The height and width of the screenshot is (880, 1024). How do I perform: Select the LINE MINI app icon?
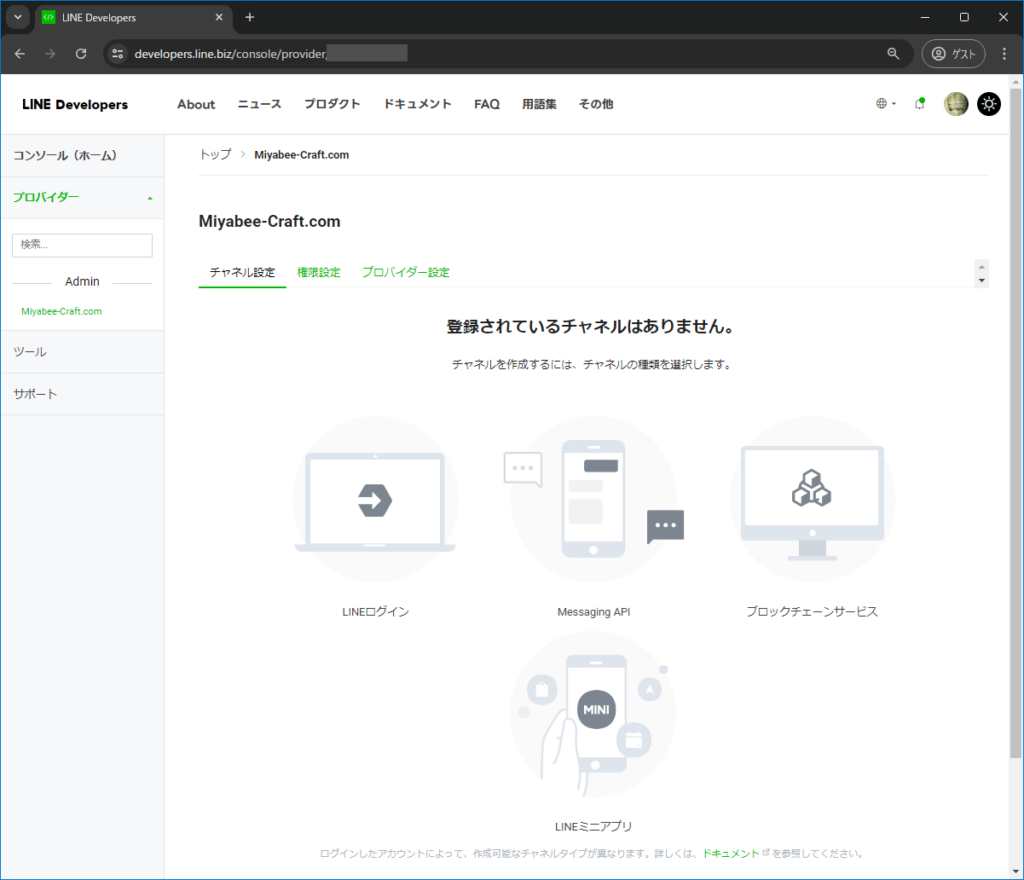(594, 714)
